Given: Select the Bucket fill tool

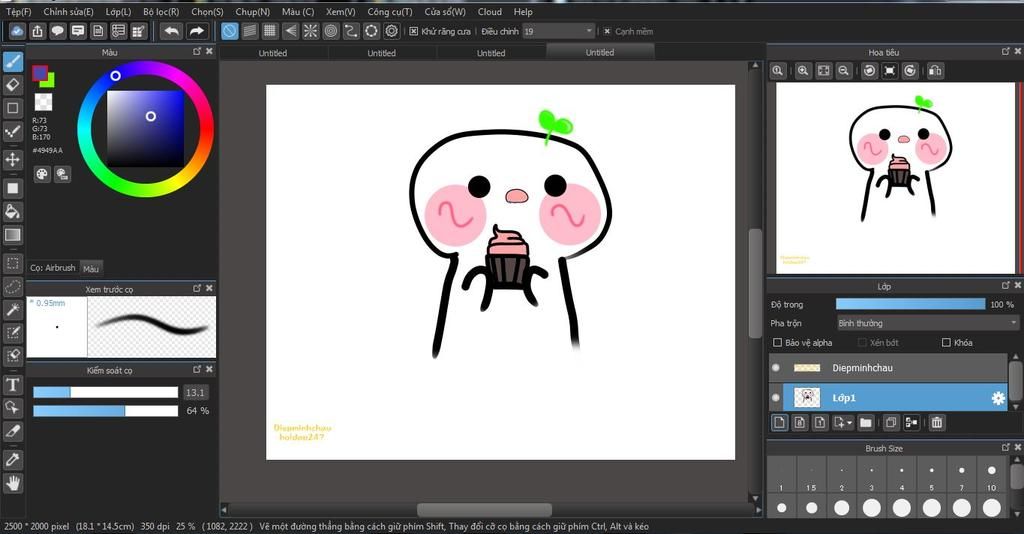Looking at the screenshot, I should tap(12, 212).
